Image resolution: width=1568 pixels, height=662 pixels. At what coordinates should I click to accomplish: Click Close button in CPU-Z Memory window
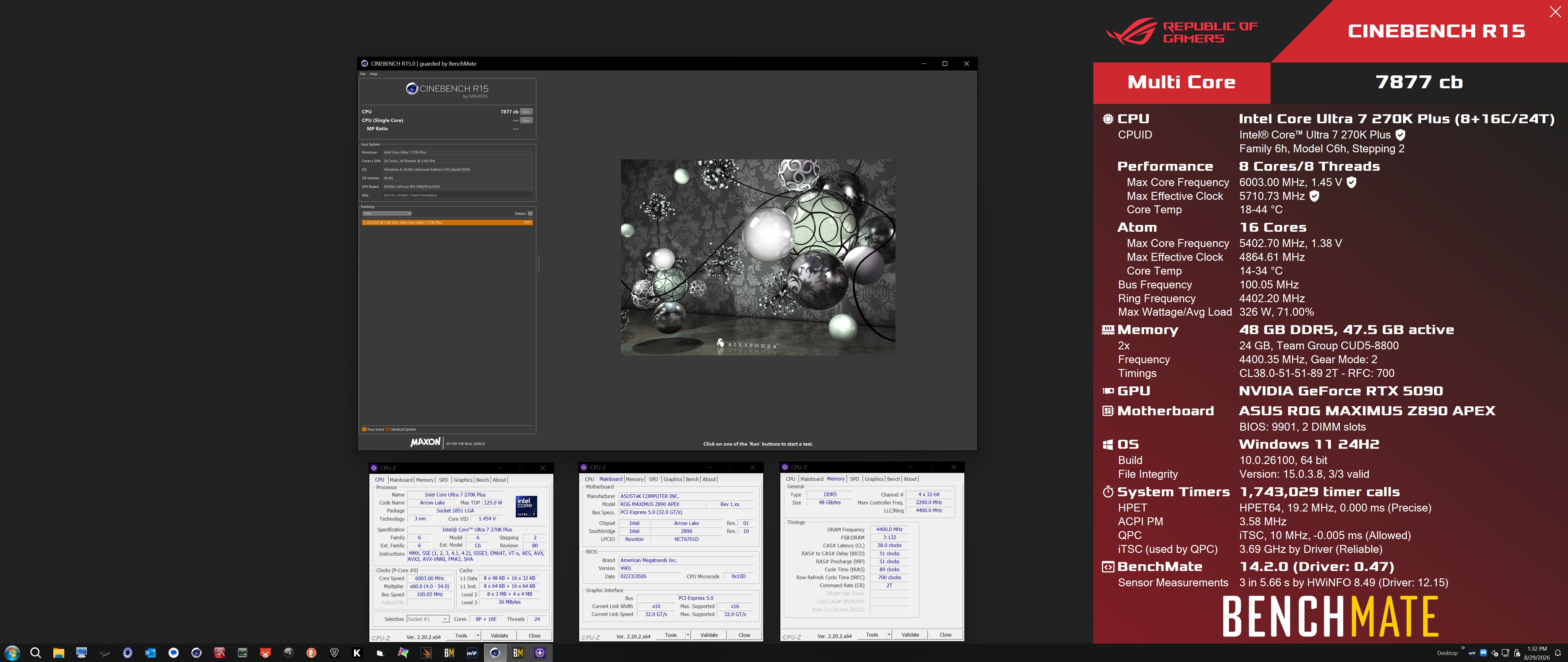point(945,635)
